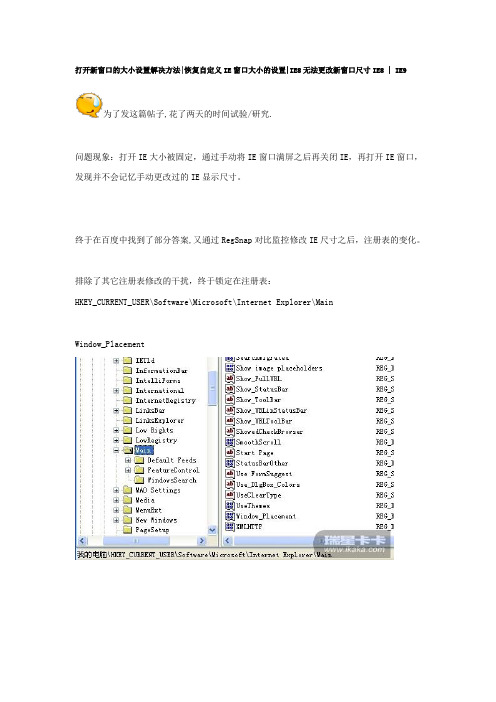
Task: Click the registry path in the status bar
Action: 204,554
